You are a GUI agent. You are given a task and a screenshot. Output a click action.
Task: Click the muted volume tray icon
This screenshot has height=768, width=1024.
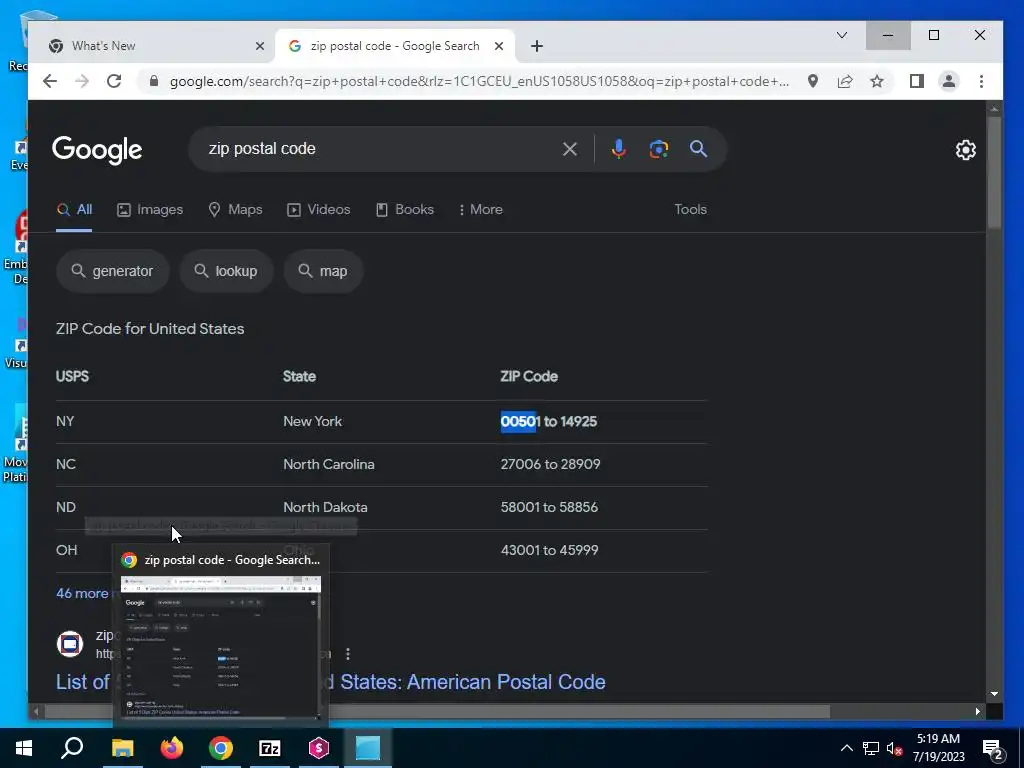click(x=895, y=748)
